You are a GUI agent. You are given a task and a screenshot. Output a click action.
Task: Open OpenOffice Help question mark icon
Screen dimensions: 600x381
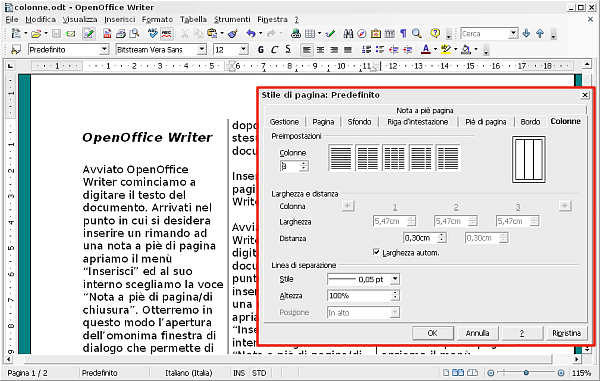coord(435,33)
